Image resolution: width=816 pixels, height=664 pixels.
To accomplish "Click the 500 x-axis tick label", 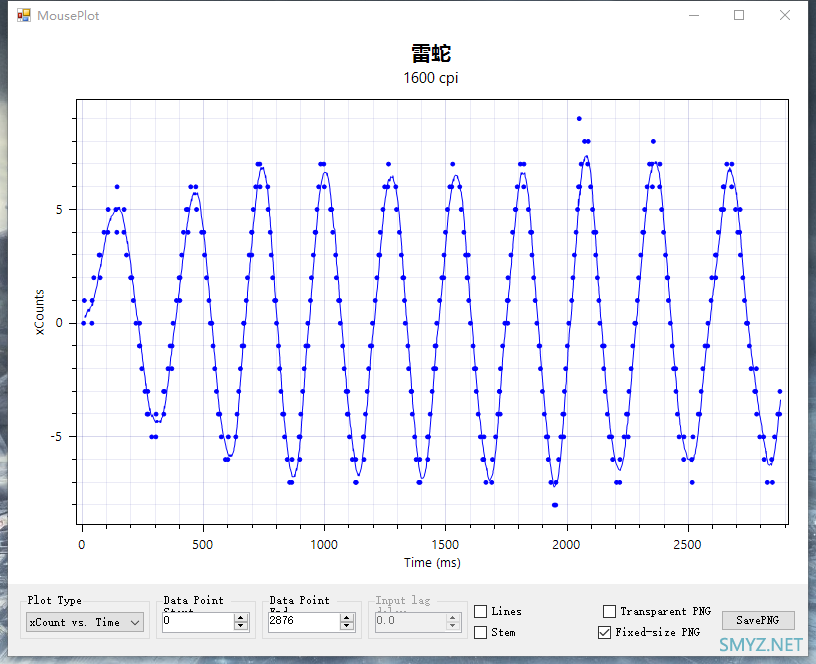I will (202, 545).
